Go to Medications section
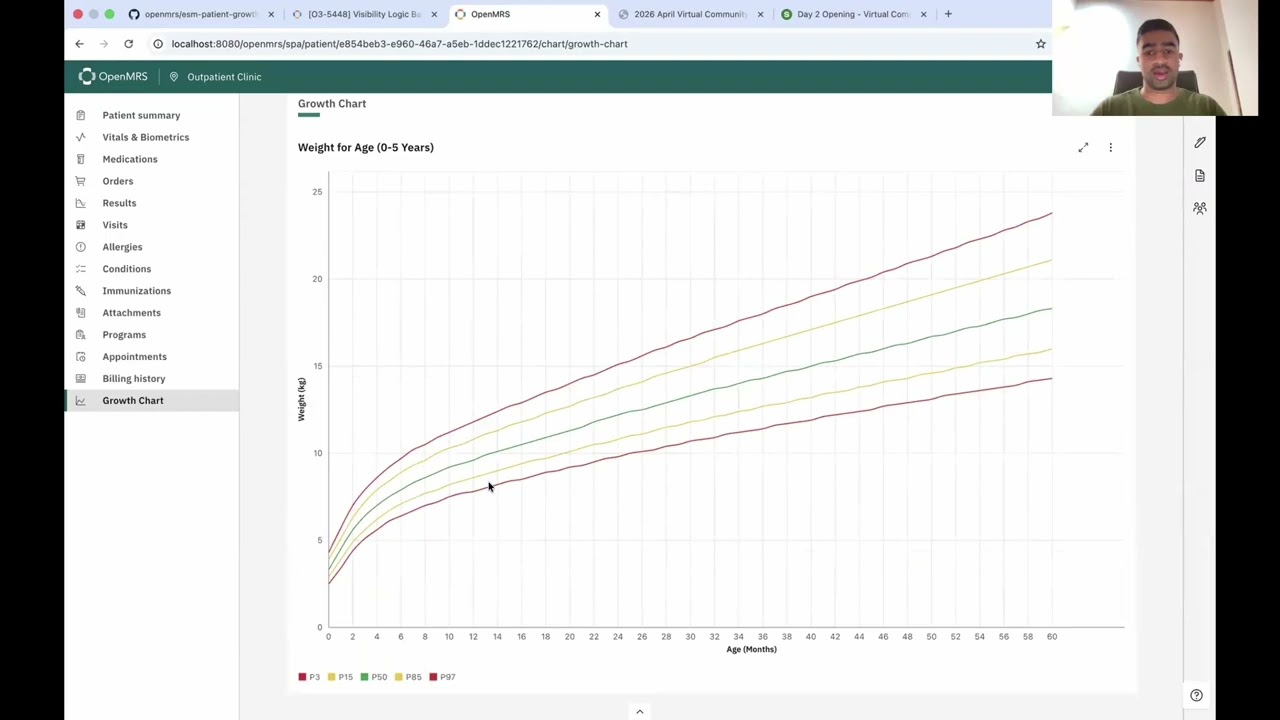Viewport: 1280px width, 720px height. coord(129,159)
